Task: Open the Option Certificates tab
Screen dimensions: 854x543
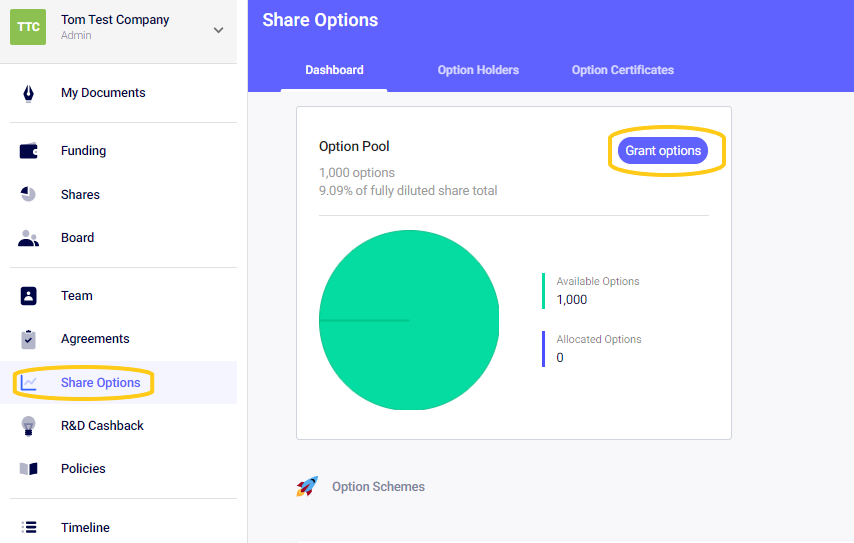Action: click(623, 70)
